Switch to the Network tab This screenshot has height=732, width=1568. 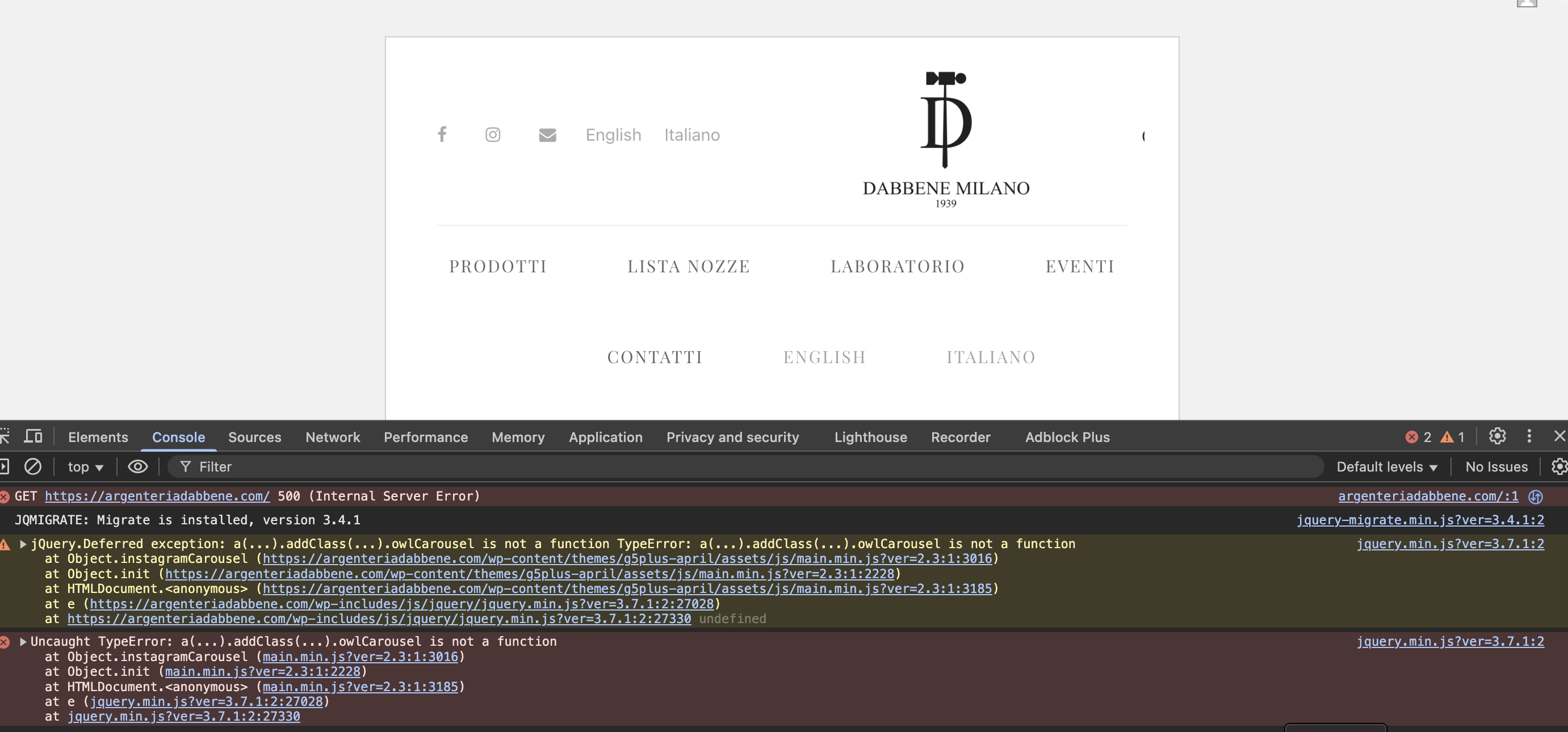coord(332,437)
